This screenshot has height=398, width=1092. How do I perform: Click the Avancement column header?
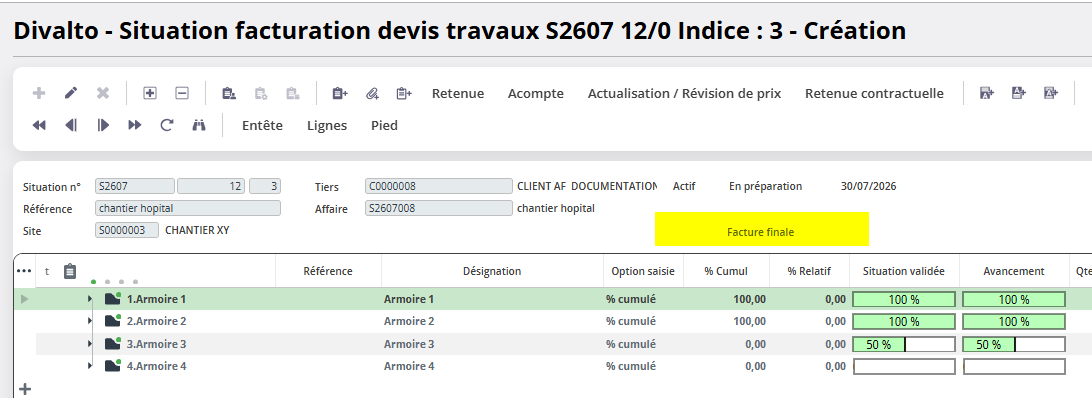click(x=1014, y=271)
